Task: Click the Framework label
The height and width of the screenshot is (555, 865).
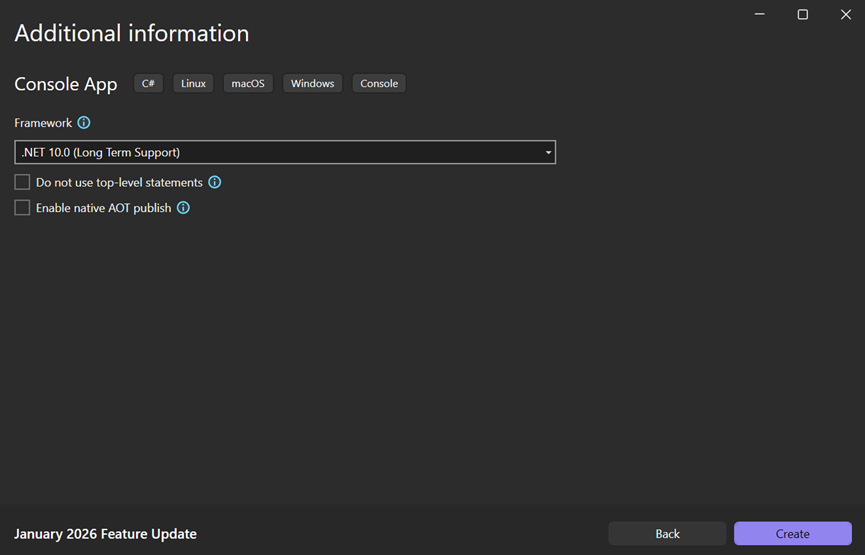Action: 43,122
